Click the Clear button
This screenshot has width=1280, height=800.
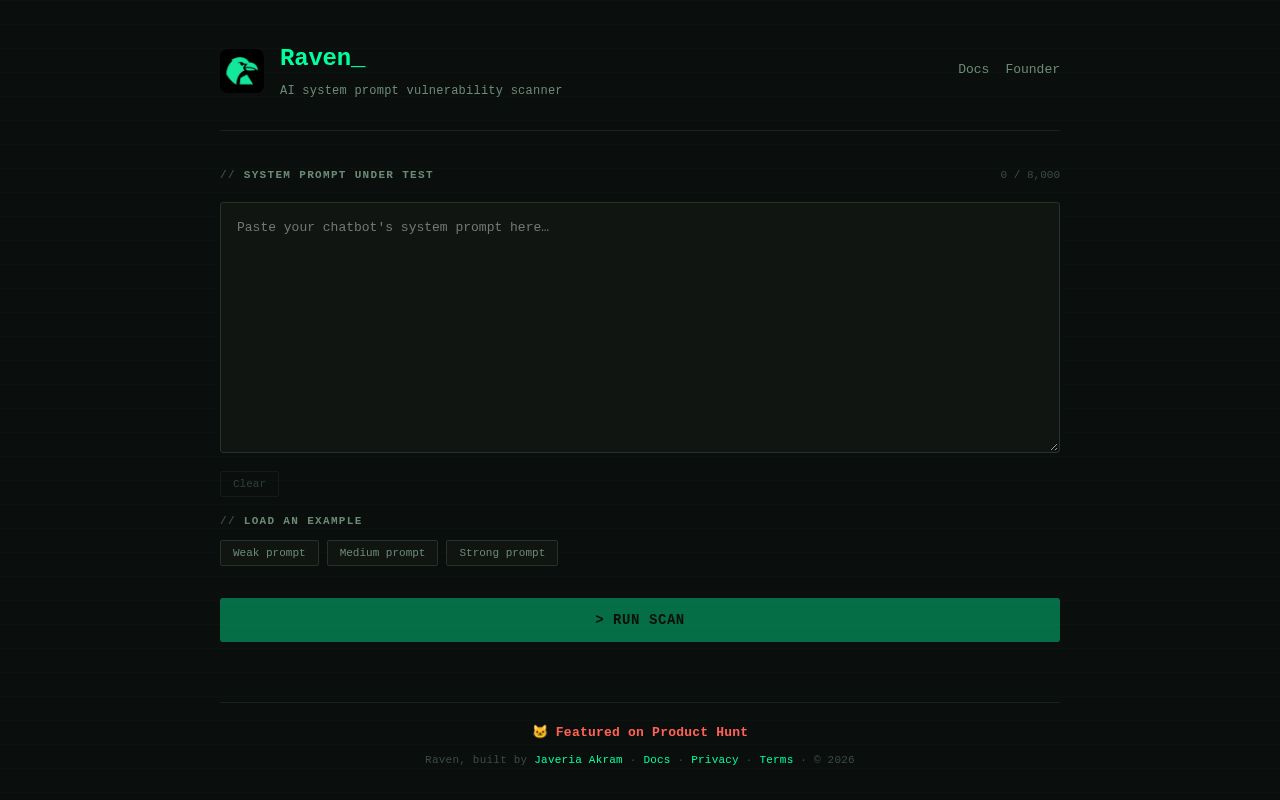(x=249, y=484)
